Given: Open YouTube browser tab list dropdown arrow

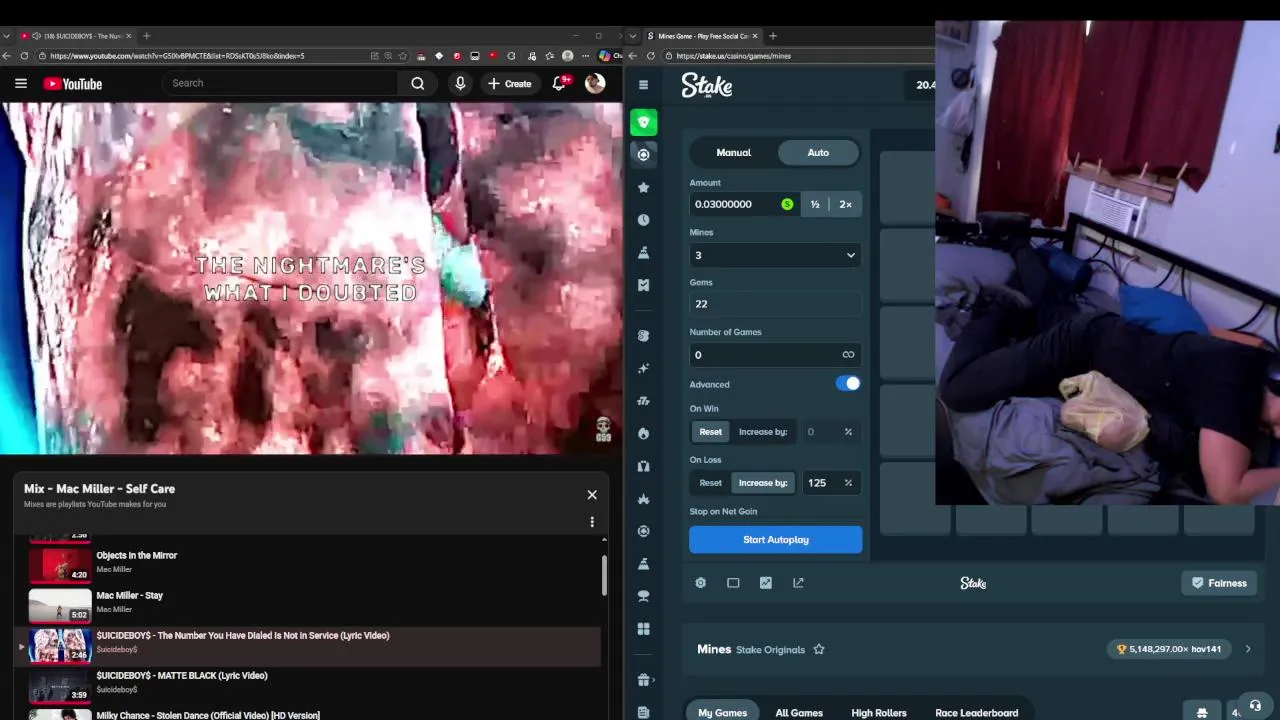Looking at the screenshot, I should (x=8, y=36).
